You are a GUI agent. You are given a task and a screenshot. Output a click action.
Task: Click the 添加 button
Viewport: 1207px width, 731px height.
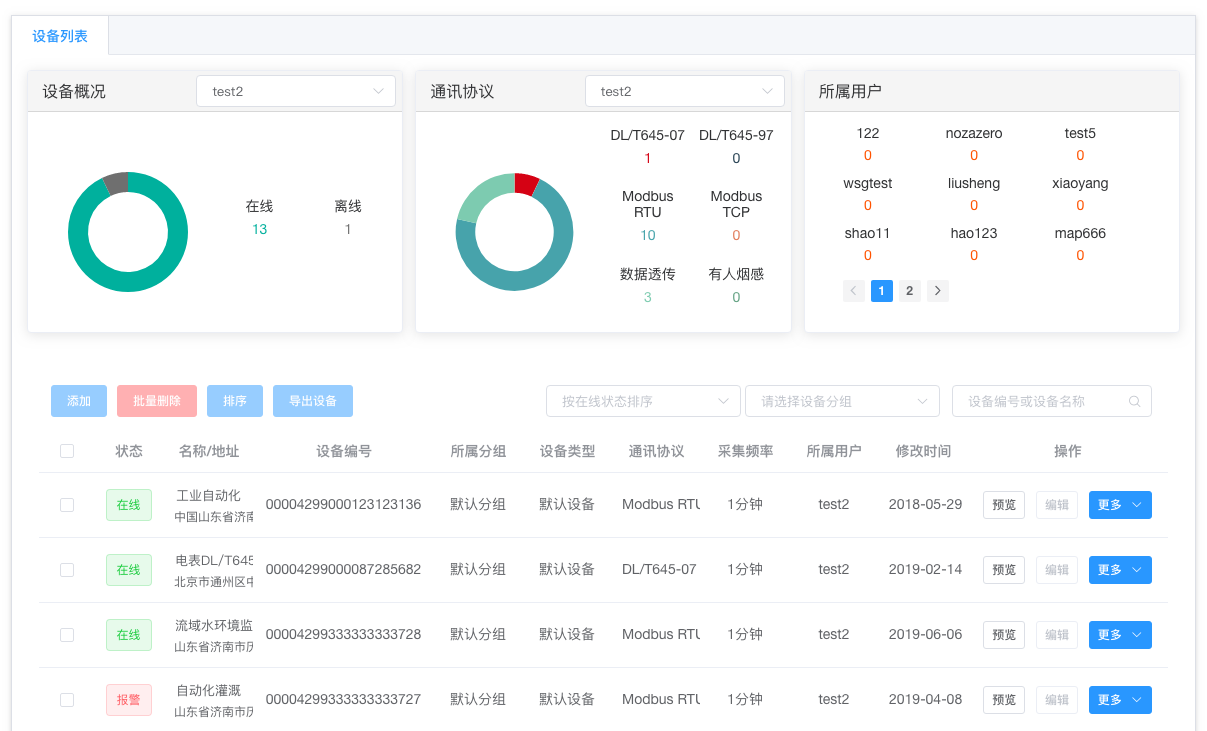click(79, 401)
